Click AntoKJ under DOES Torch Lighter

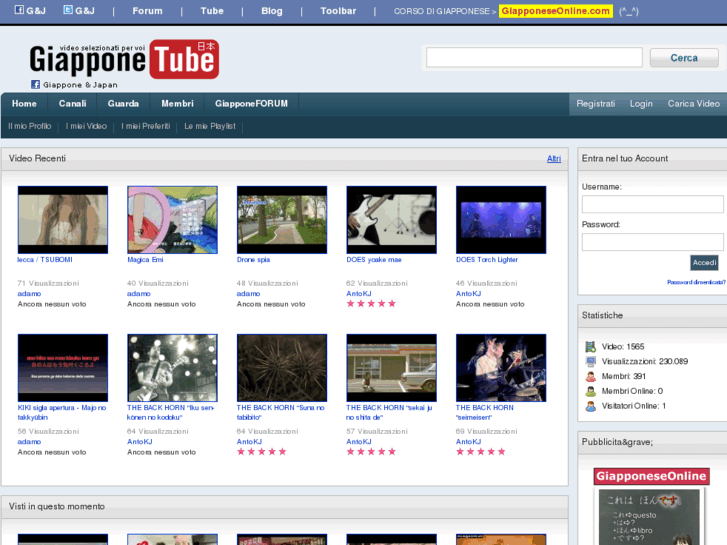pyautogui.click(x=468, y=294)
